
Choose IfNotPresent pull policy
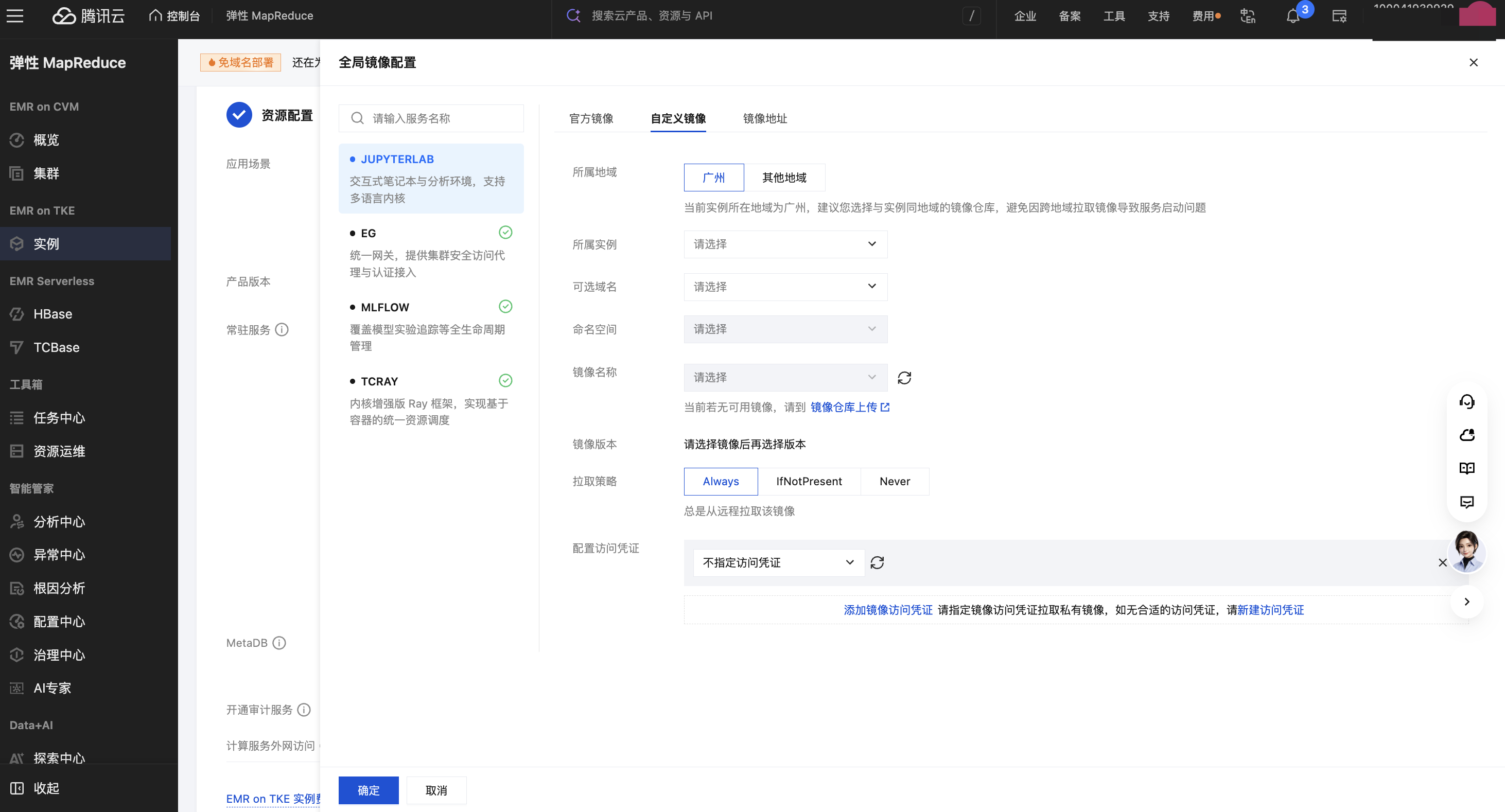[809, 481]
